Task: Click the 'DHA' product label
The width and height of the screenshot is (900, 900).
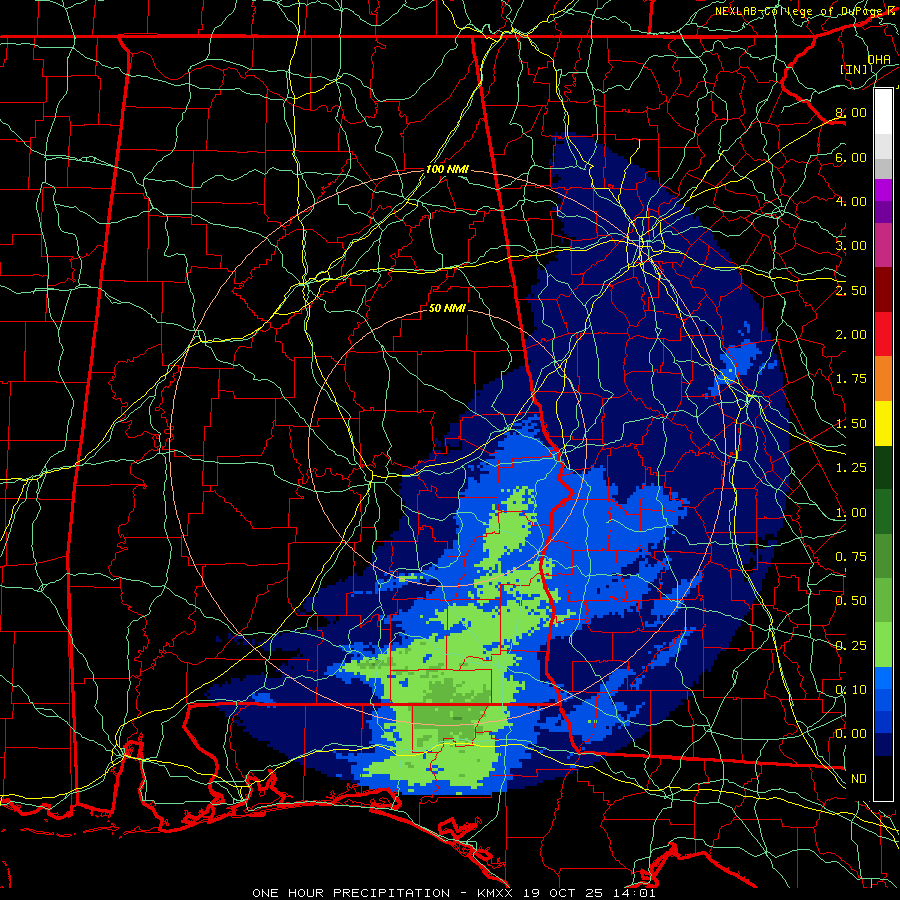Action: pos(879,59)
